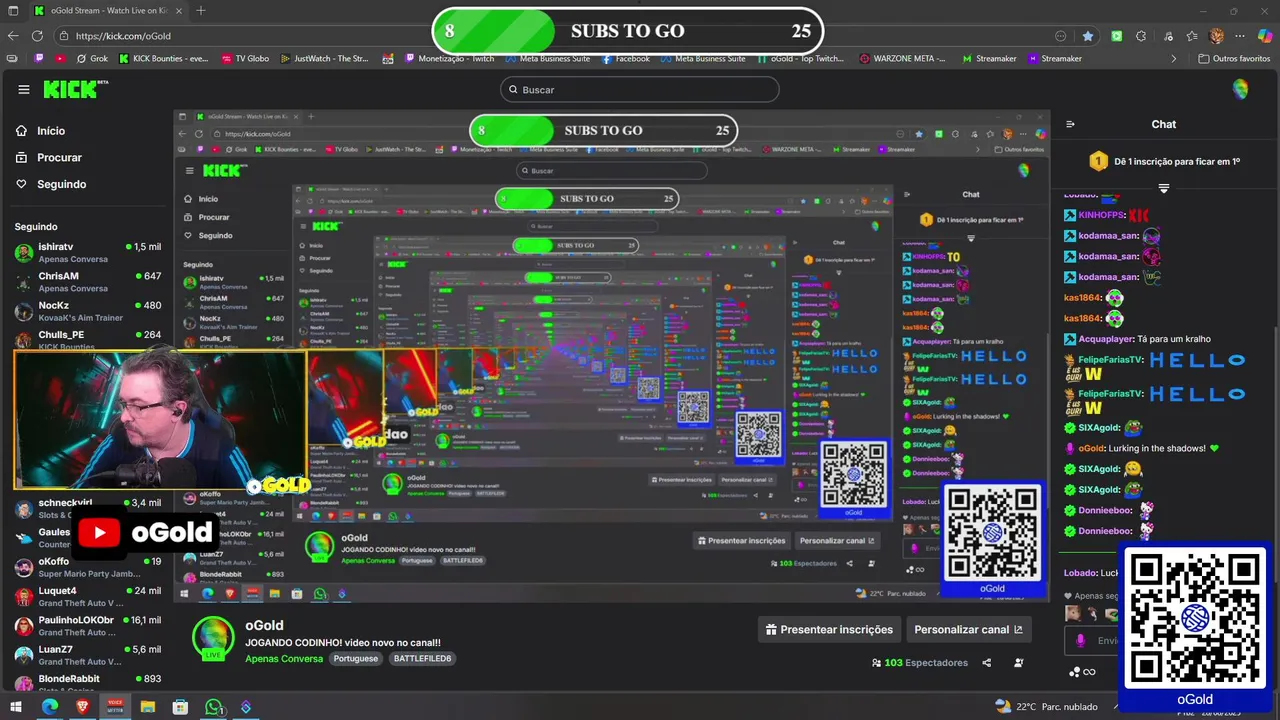Click the user report icon beside share

click(x=1019, y=662)
